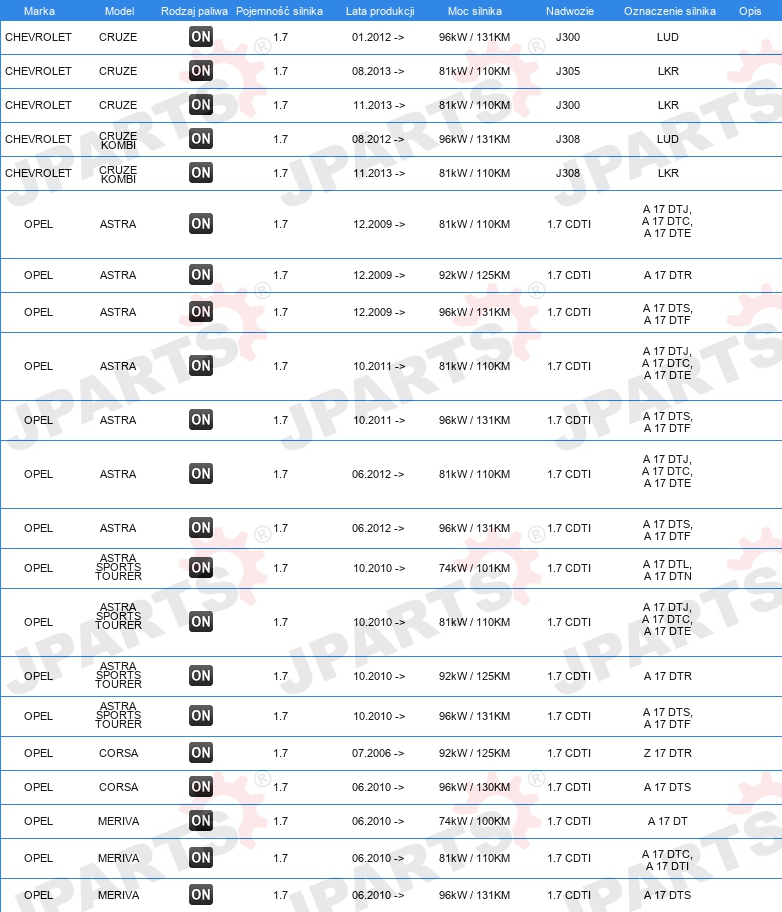Select the ON badge in Cruze Kombi LKR row
The width and height of the screenshot is (782, 912).
coord(201,173)
